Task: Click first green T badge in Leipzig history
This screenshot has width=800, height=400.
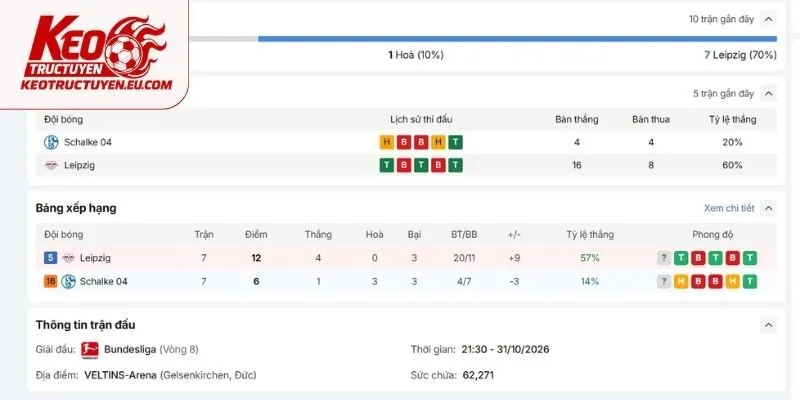Action: [x=387, y=165]
